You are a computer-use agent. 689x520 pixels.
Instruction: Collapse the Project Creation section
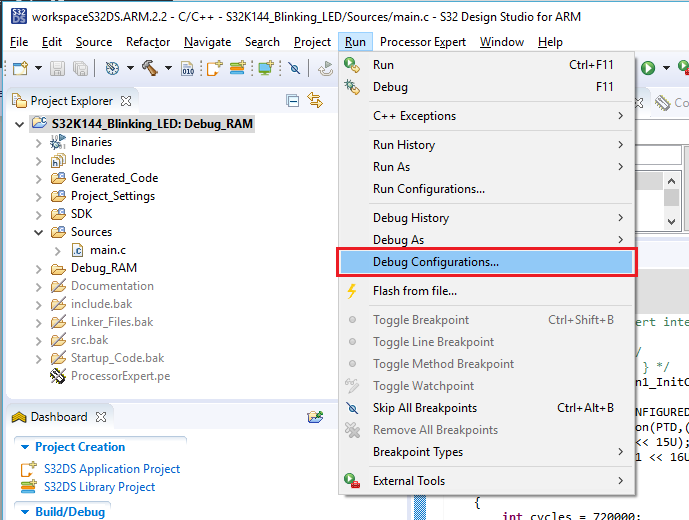click(x=25, y=447)
